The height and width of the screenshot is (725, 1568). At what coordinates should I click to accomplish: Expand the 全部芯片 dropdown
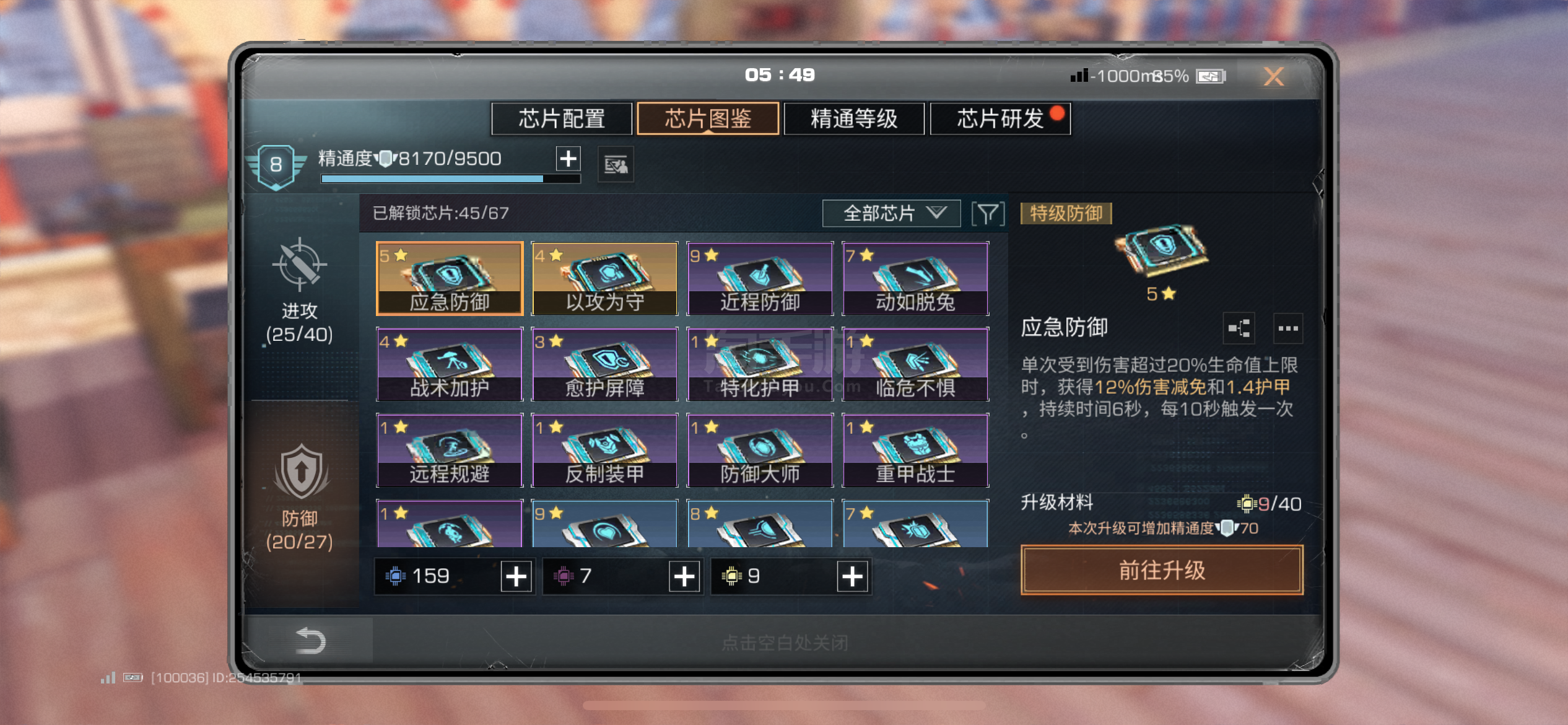pos(891,214)
